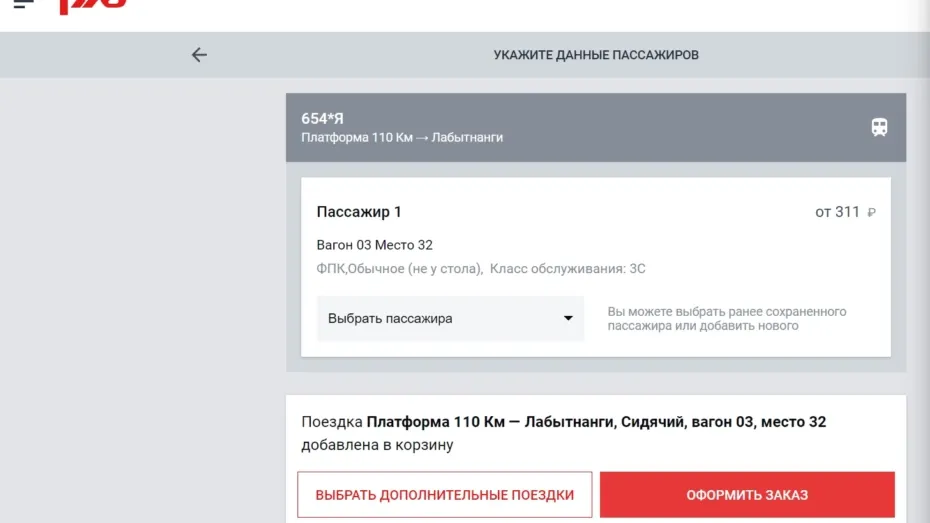The width and height of the screenshot is (930, 523).
Task: Click the 'ФПК,Обычное (не у стола)' description
Action: pos(400,269)
